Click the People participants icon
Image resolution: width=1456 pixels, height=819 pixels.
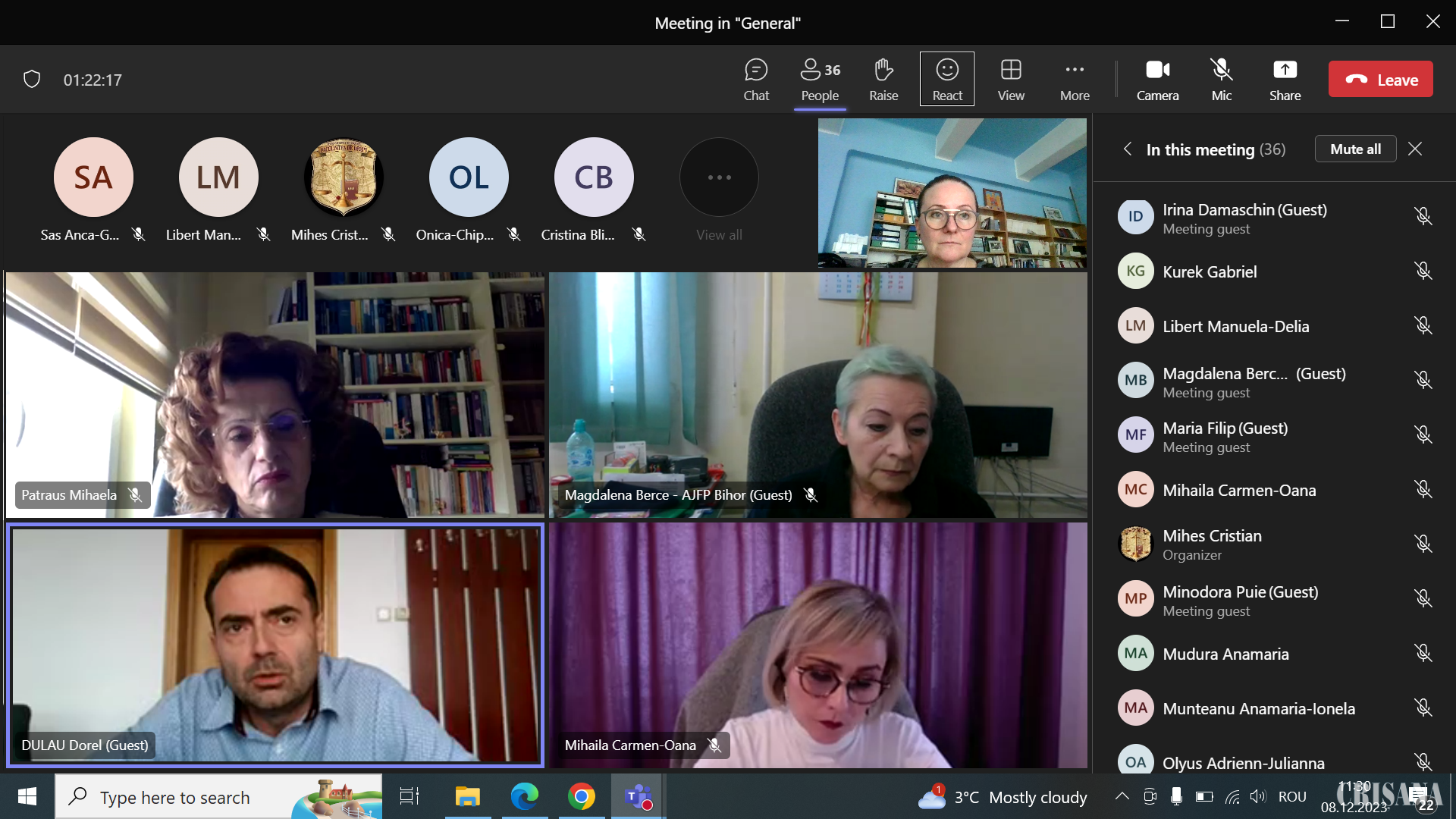click(x=819, y=79)
